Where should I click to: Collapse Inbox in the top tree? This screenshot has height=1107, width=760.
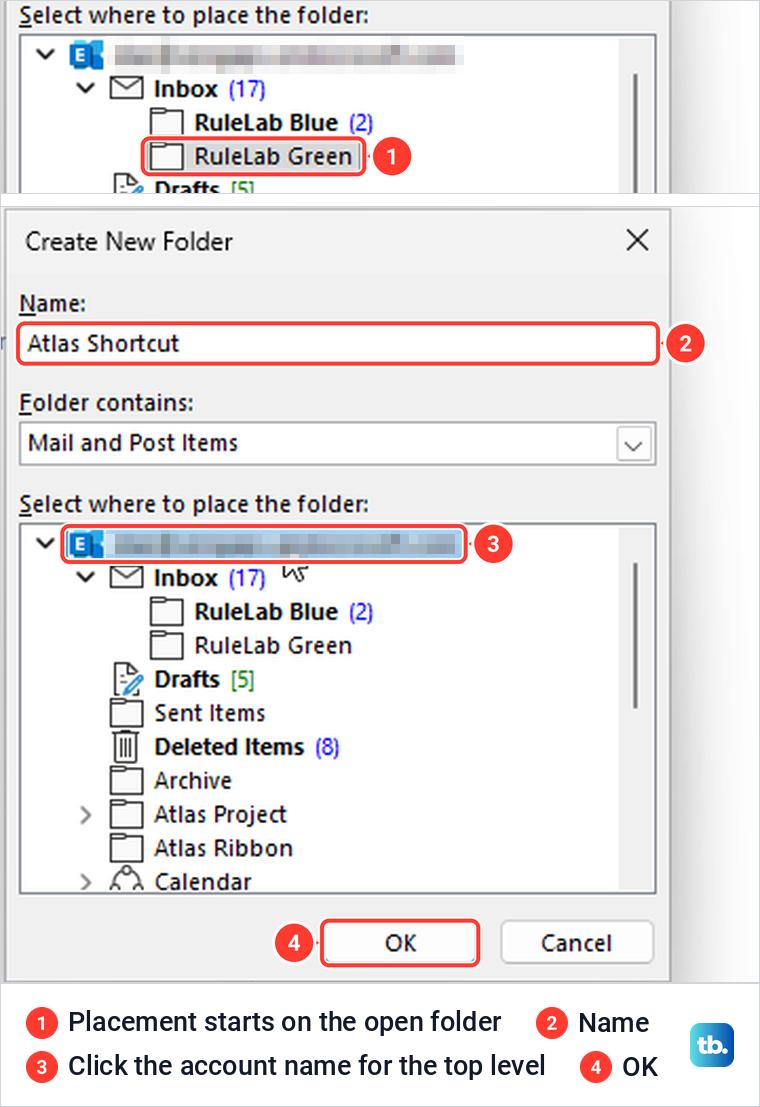pyautogui.click(x=85, y=88)
